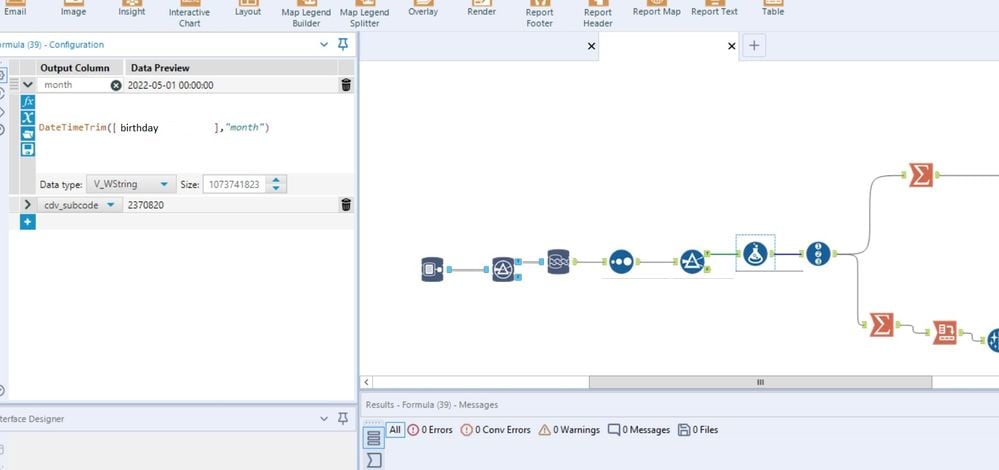Select the Formula flask tool on the canvas
The width and height of the screenshot is (999, 470).
tap(755, 253)
